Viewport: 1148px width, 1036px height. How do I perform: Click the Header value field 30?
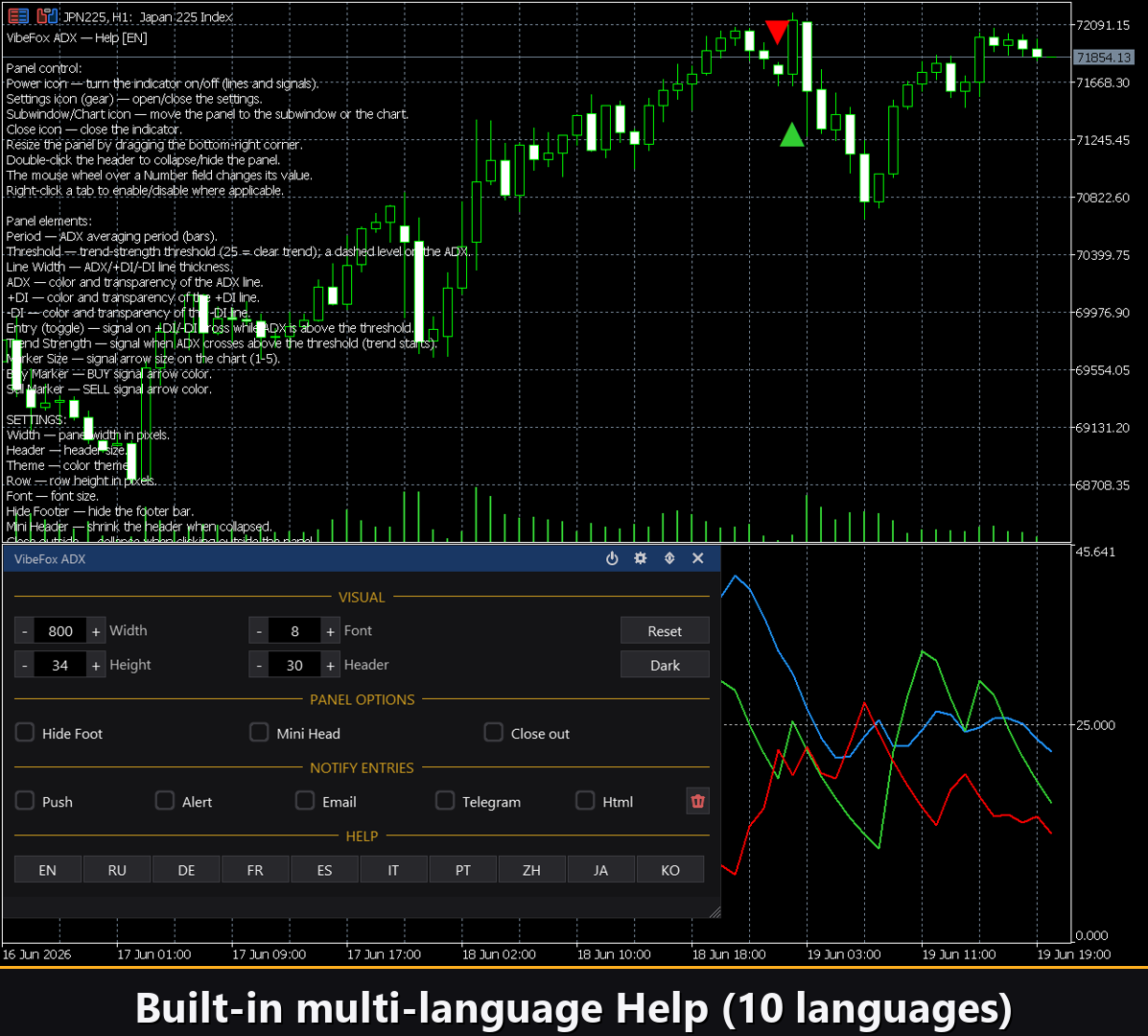click(294, 665)
